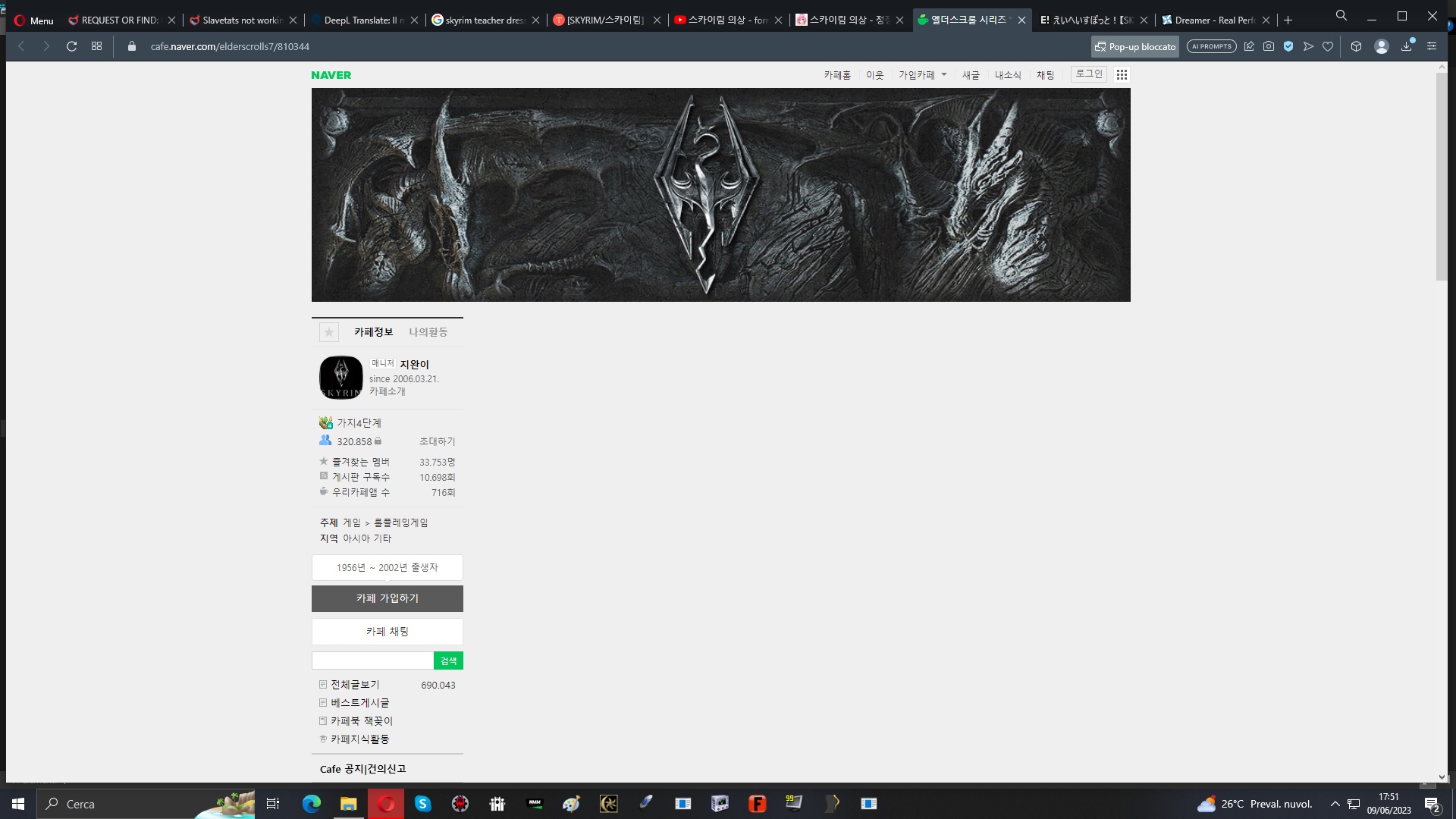Focus the cafe search input field
This screenshot has width=1456, height=819.
372,661
